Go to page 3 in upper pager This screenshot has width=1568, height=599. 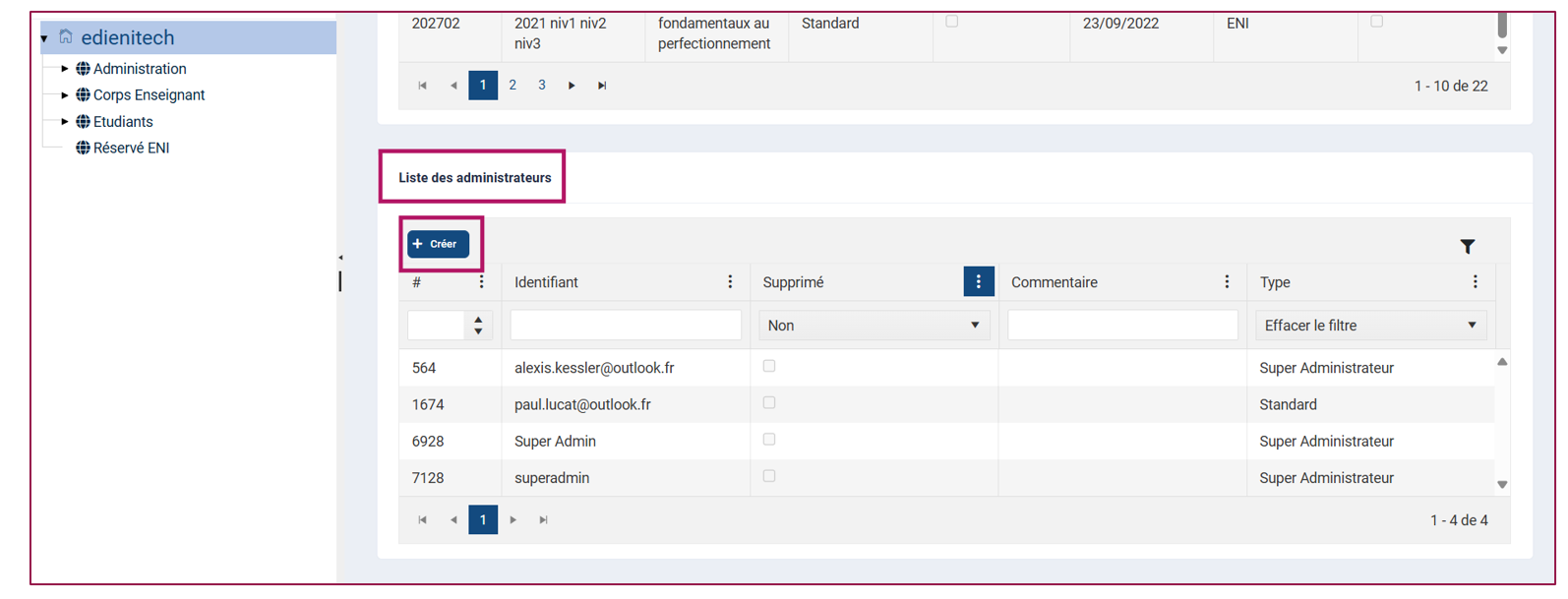[542, 86]
